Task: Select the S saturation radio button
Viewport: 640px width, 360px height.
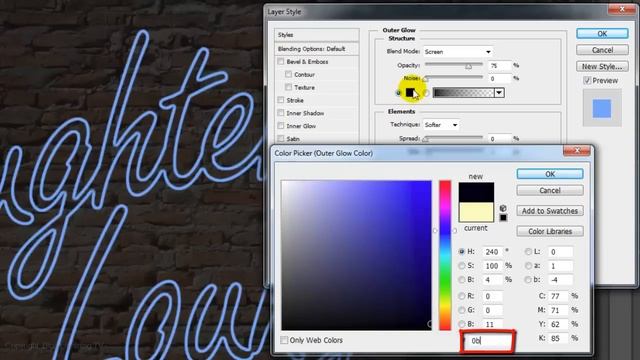Action: [x=462, y=266]
